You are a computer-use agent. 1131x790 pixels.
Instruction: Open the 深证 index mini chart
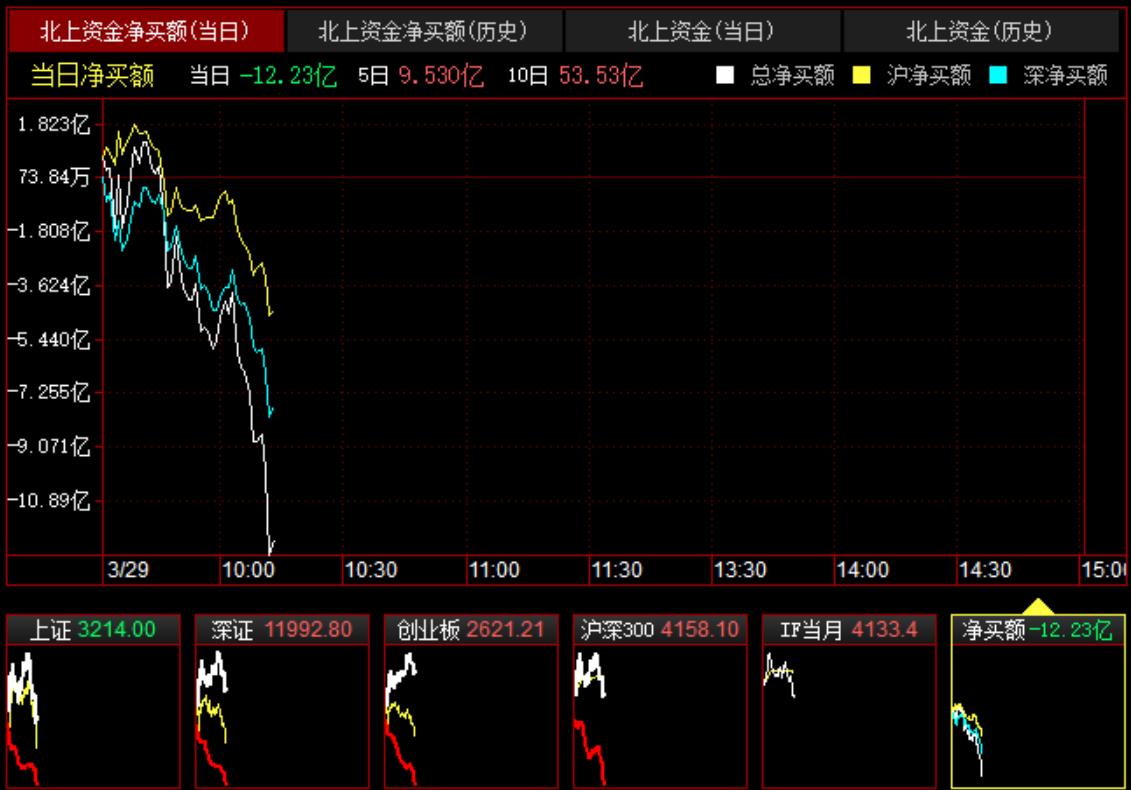(x=281, y=700)
